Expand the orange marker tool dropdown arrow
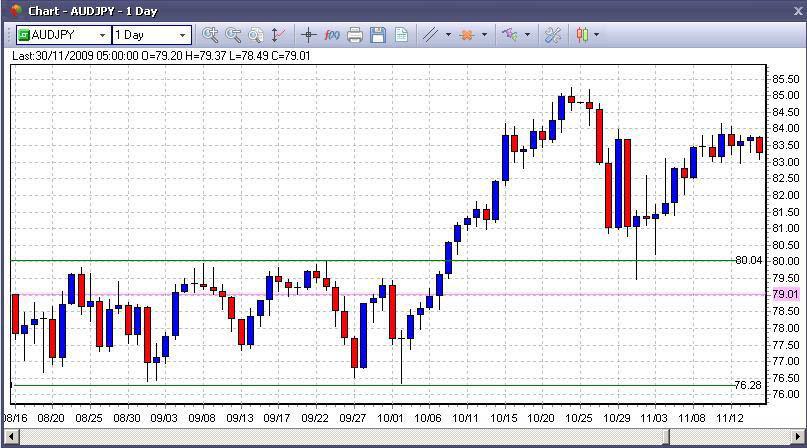 484,35
